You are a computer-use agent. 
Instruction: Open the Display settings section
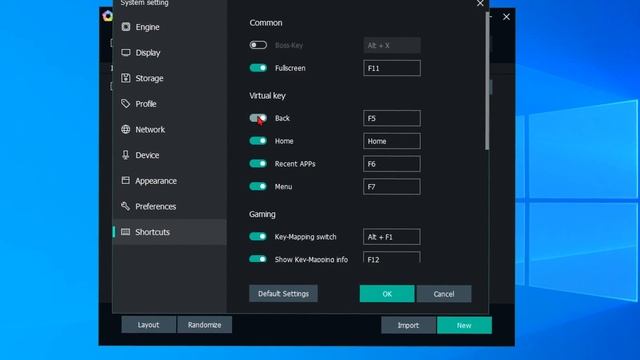tap(170, 53)
